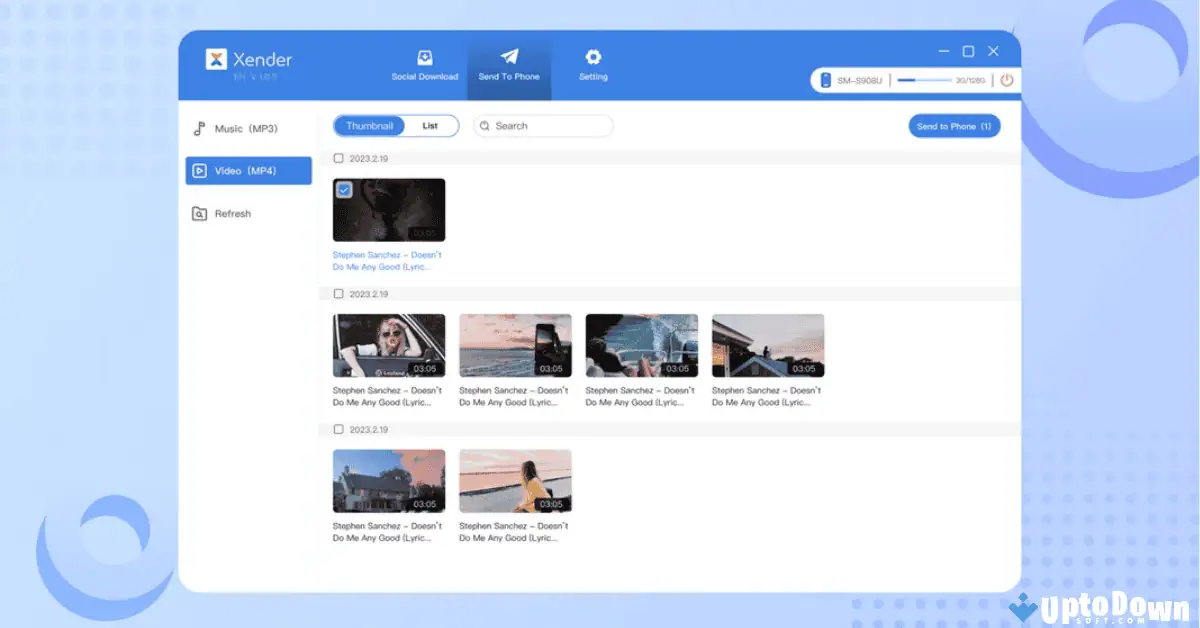Disconnect the device using the power icon
The width and height of the screenshot is (1200, 628).
click(x=1005, y=79)
